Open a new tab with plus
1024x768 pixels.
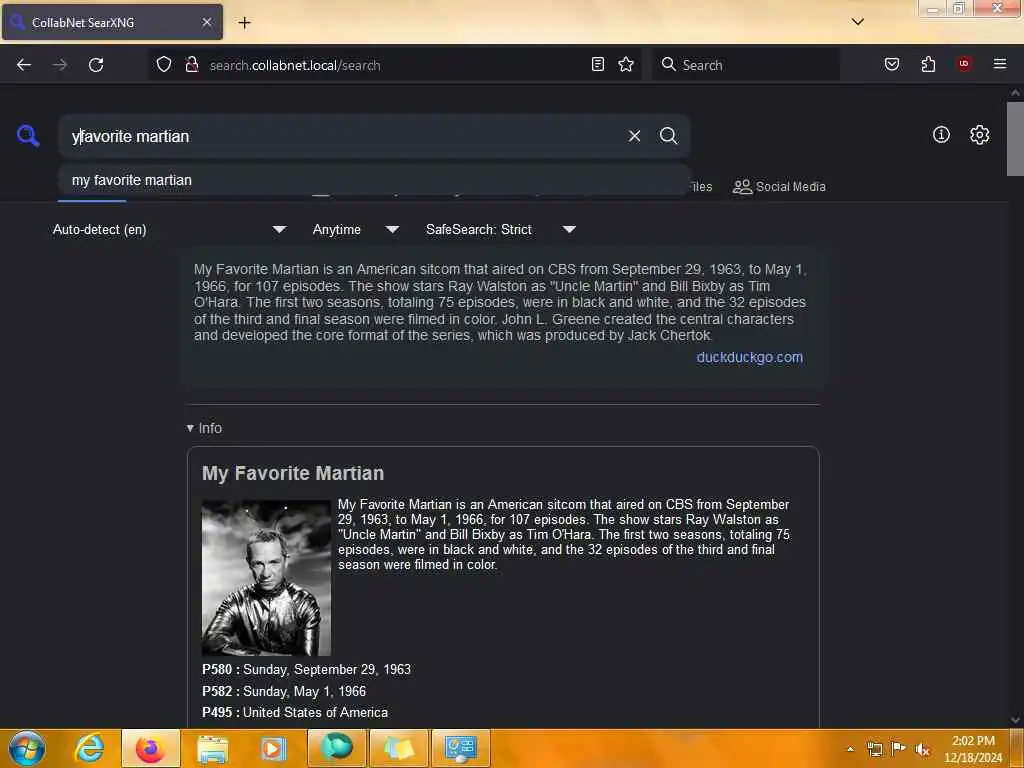coord(244,23)
